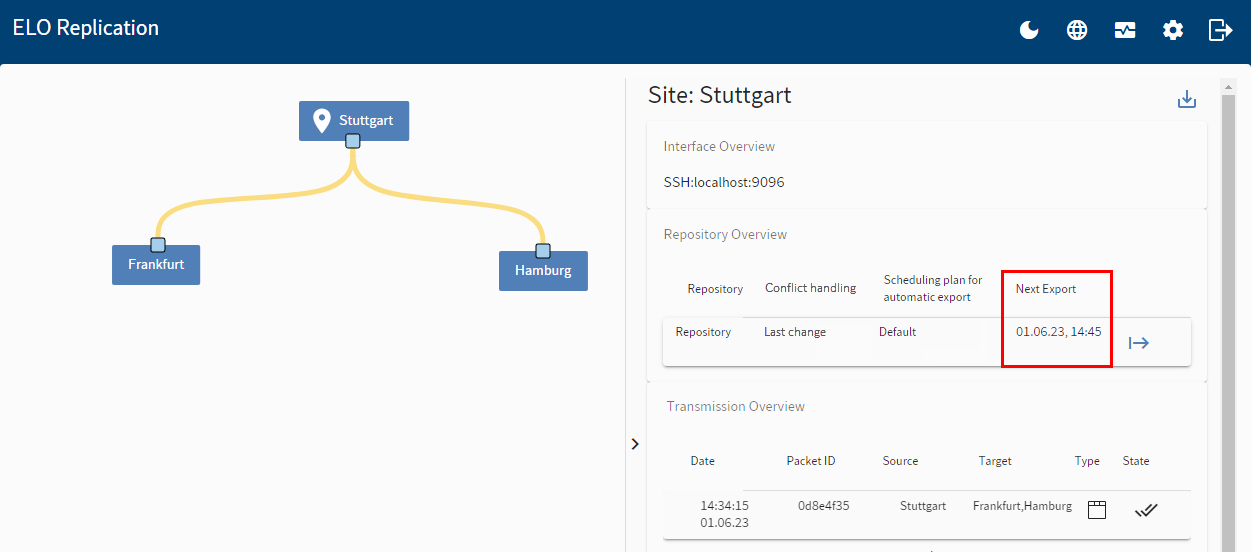Click the double checkmark state icon

1146,510
